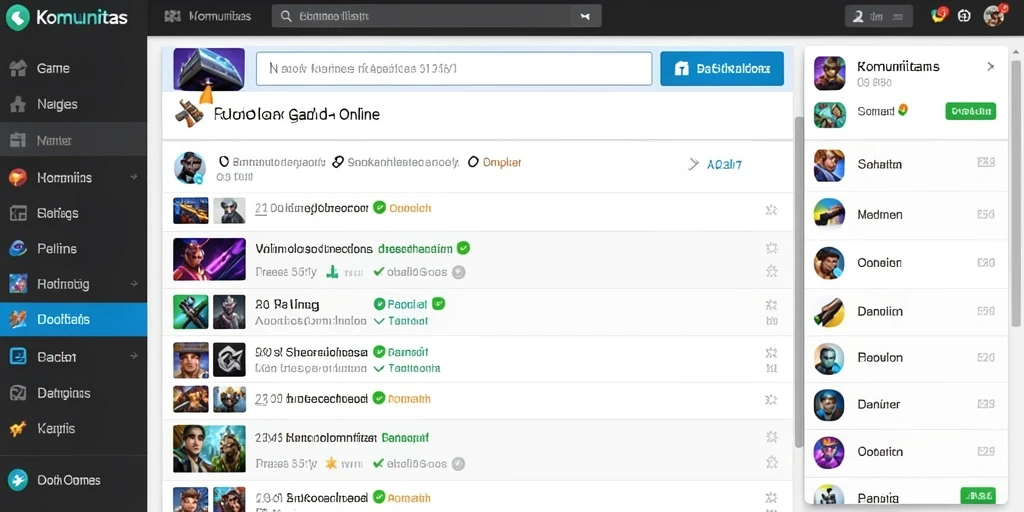
Task: Click the user profile avatar in top-right
Action: (993, 16)
